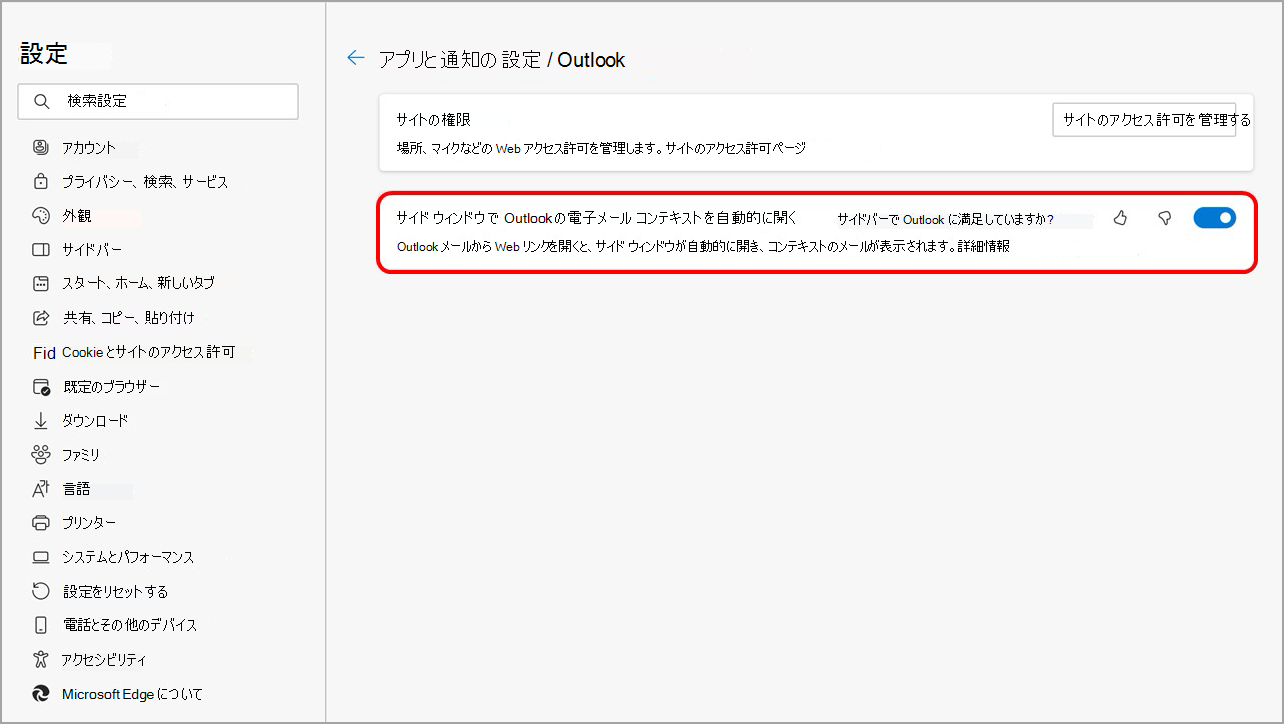This screenshot has height=724, width=1284.
Task: Open the アカウント settings section
Action: click(89, 147)
